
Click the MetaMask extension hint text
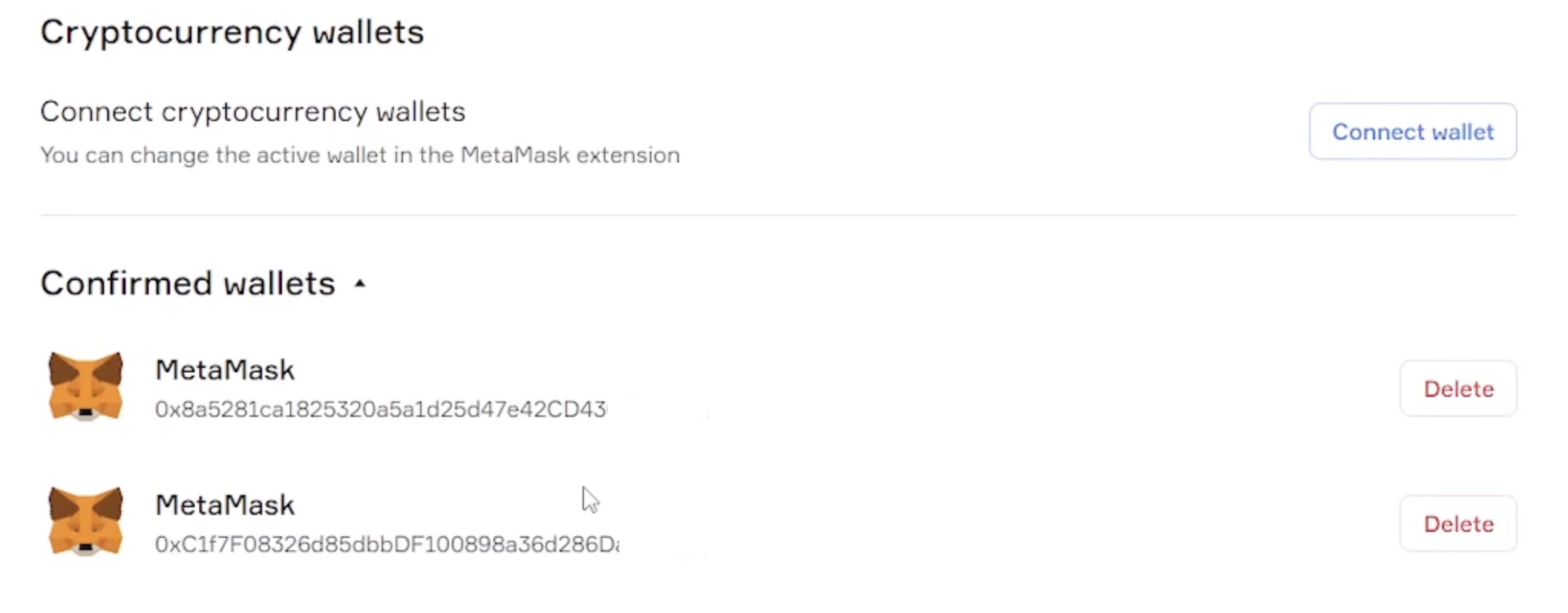pyautogui.click(x=359, y=156)
